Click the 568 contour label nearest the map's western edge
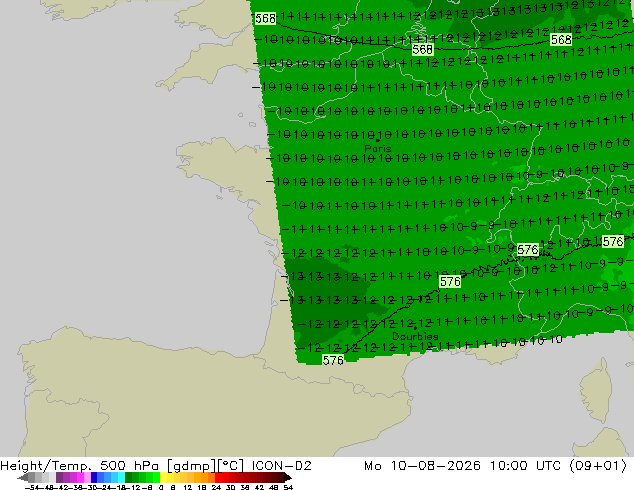 266,19
